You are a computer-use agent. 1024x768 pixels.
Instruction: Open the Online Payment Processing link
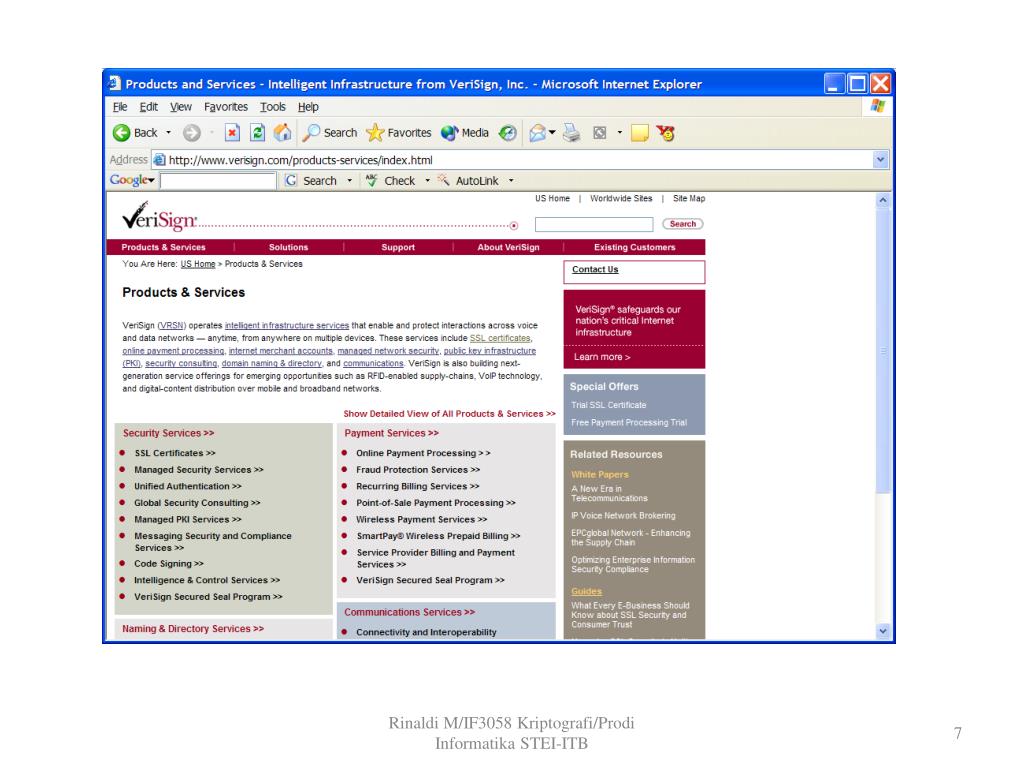pyautogui.click(x=423, y=453)
